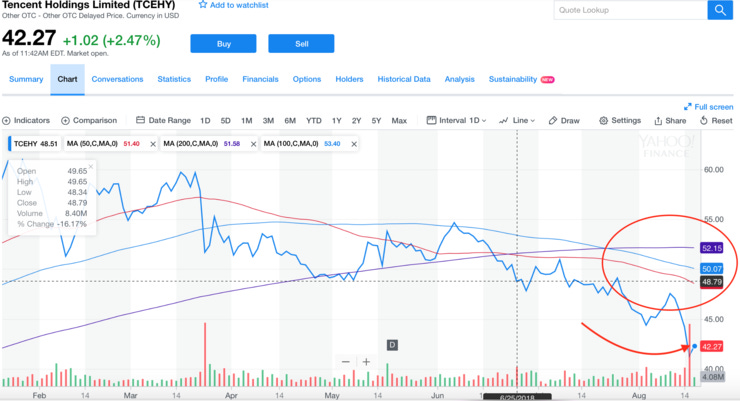Close the Open/High/Low tooltip panel
The width and height of the screenshot is (740, 401).
coord(91,166)
